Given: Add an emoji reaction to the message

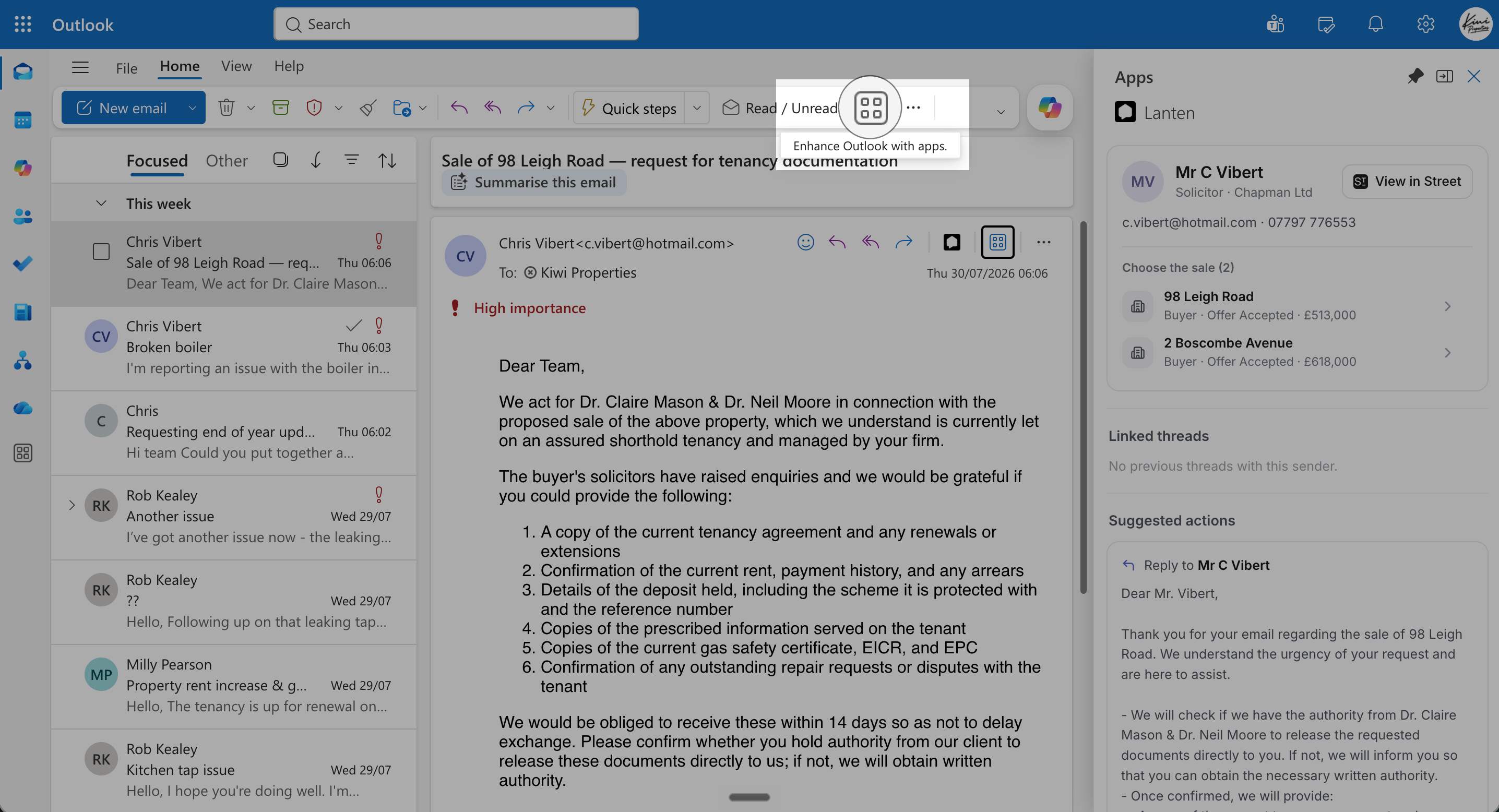Looking at the screenshot, I should click(805, 242).
